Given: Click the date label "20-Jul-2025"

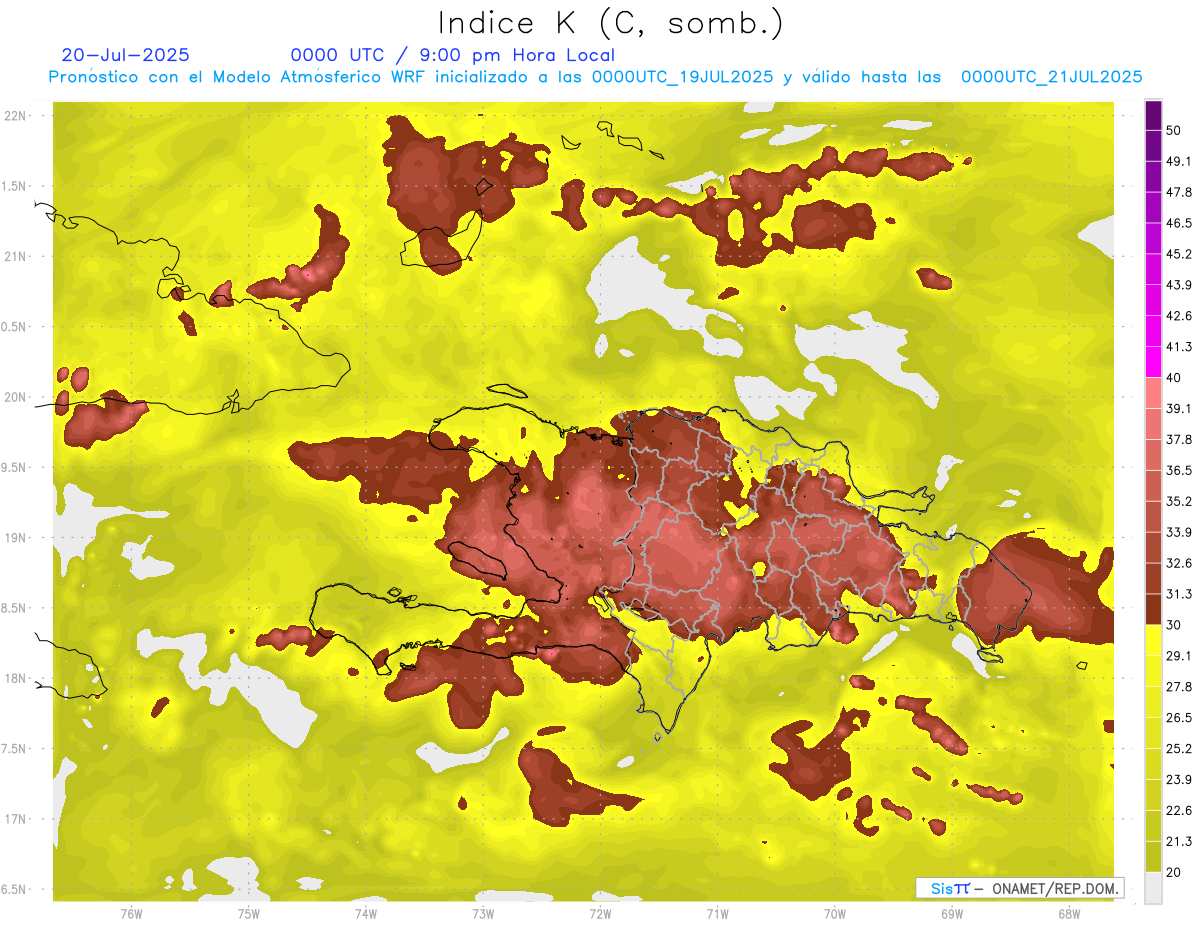Looking at the screenshot, I should 125,55.
